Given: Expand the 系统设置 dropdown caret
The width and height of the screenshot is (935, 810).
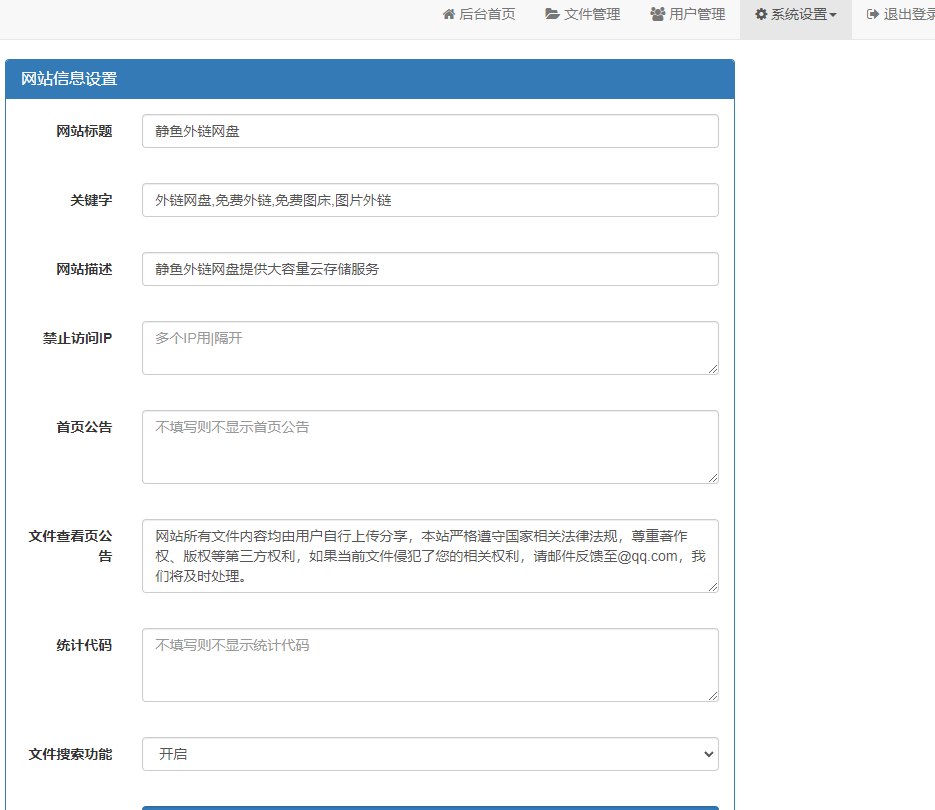Looking at the screenshot, I should tap(833, 16).
